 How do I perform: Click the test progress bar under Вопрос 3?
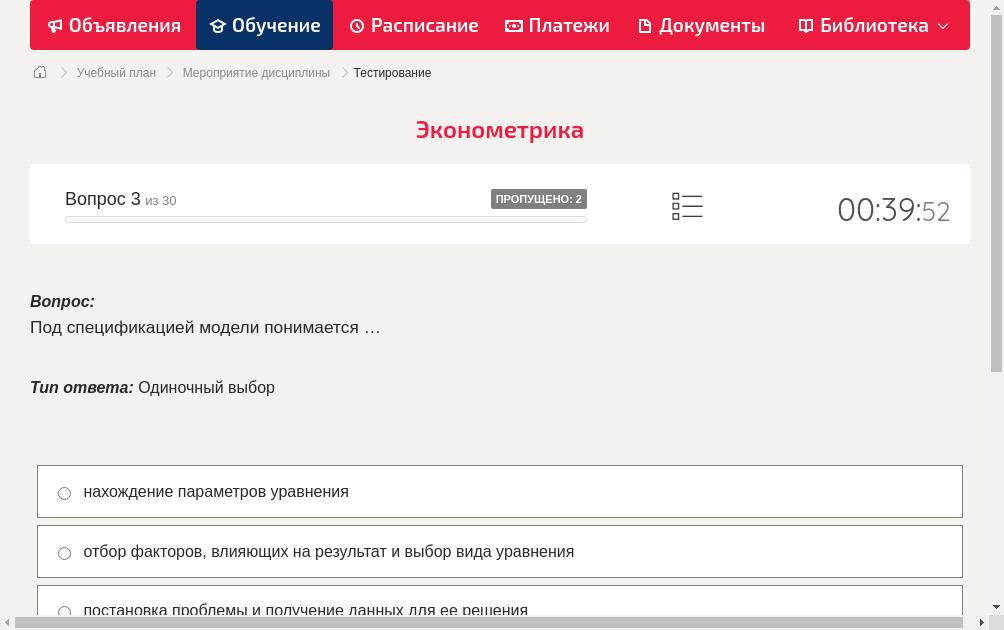(325, 219)
